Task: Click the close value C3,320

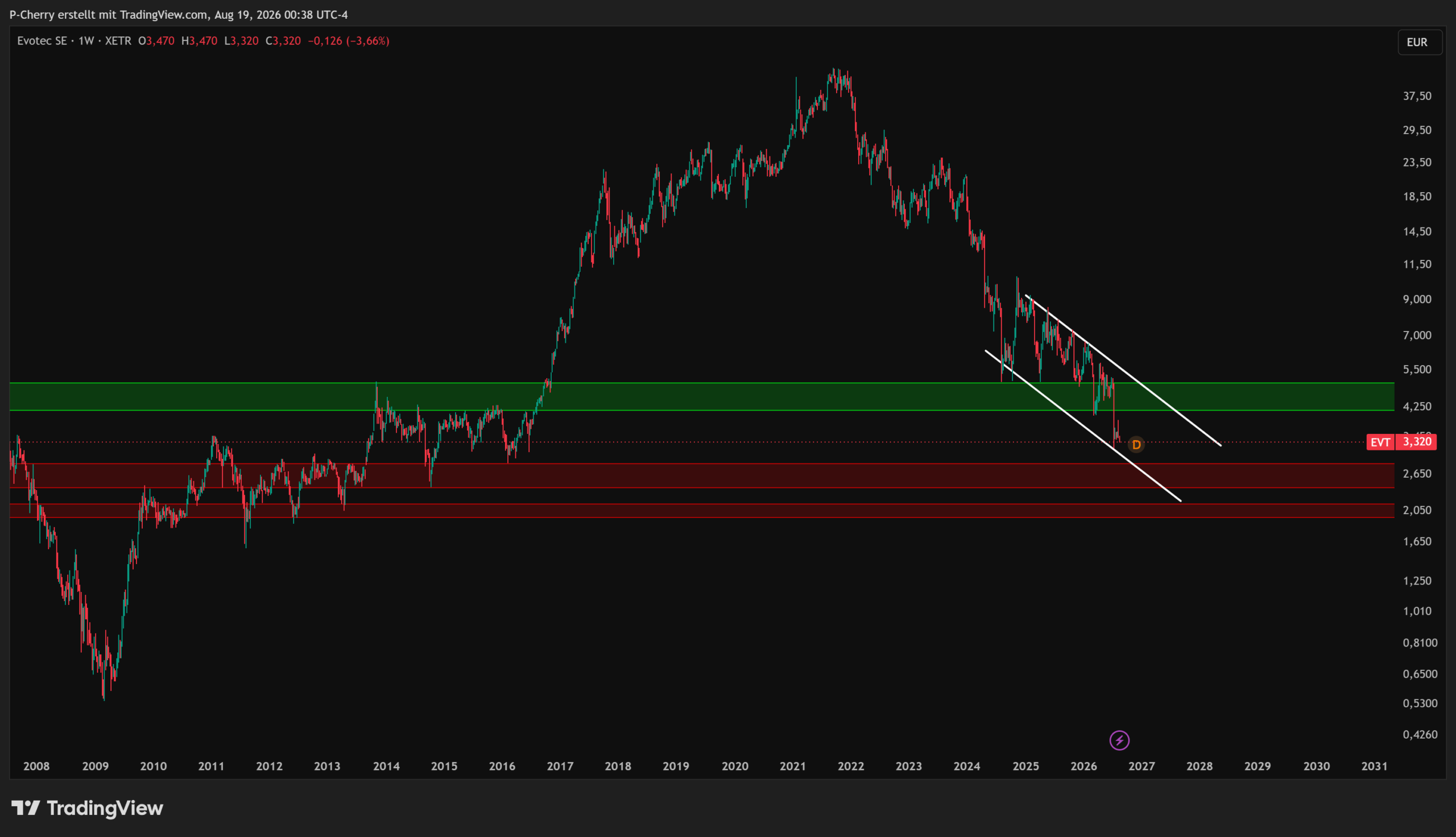Action: click(283, 41)
